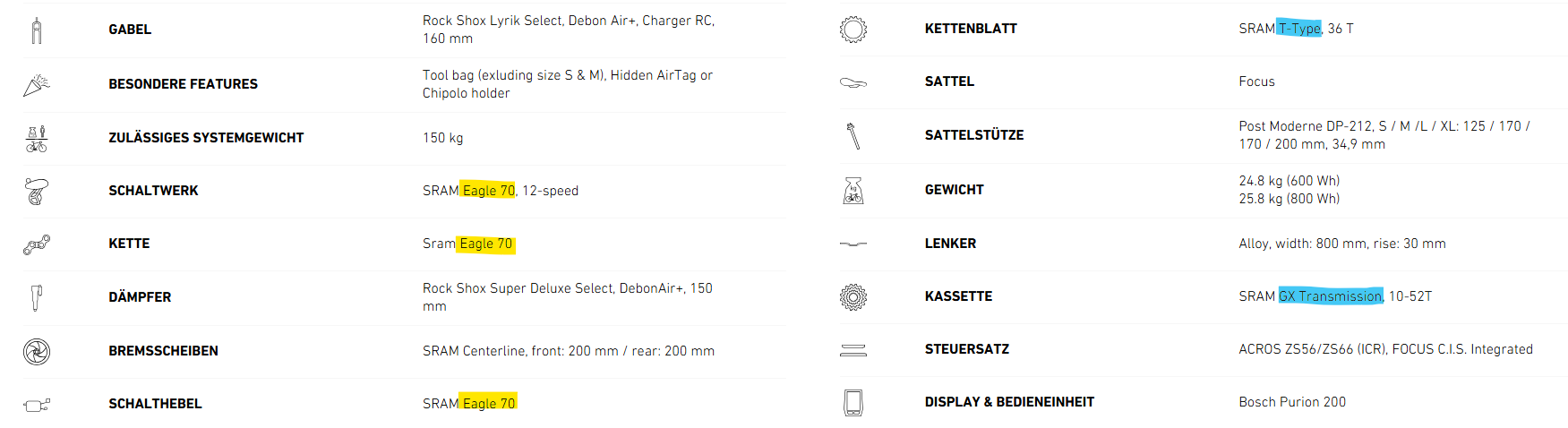Click the chain links icon beside KETTE
1568x428 pixels.
coord(37,244)
